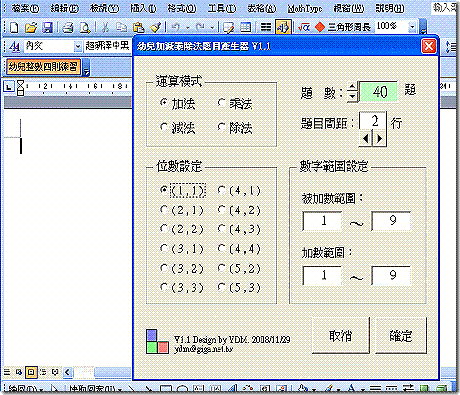Select the 乘法 operation mode
Screen dimensions: 460x395
[x=222, y=103]
